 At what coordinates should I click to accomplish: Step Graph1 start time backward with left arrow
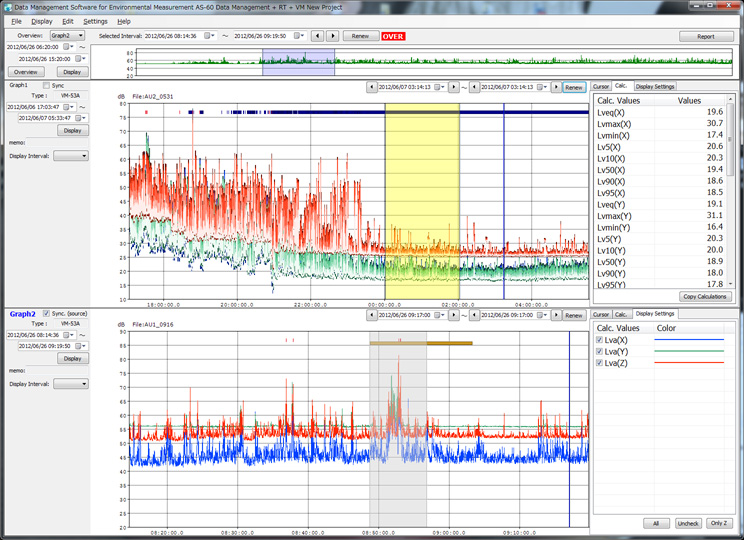[372, 87]
